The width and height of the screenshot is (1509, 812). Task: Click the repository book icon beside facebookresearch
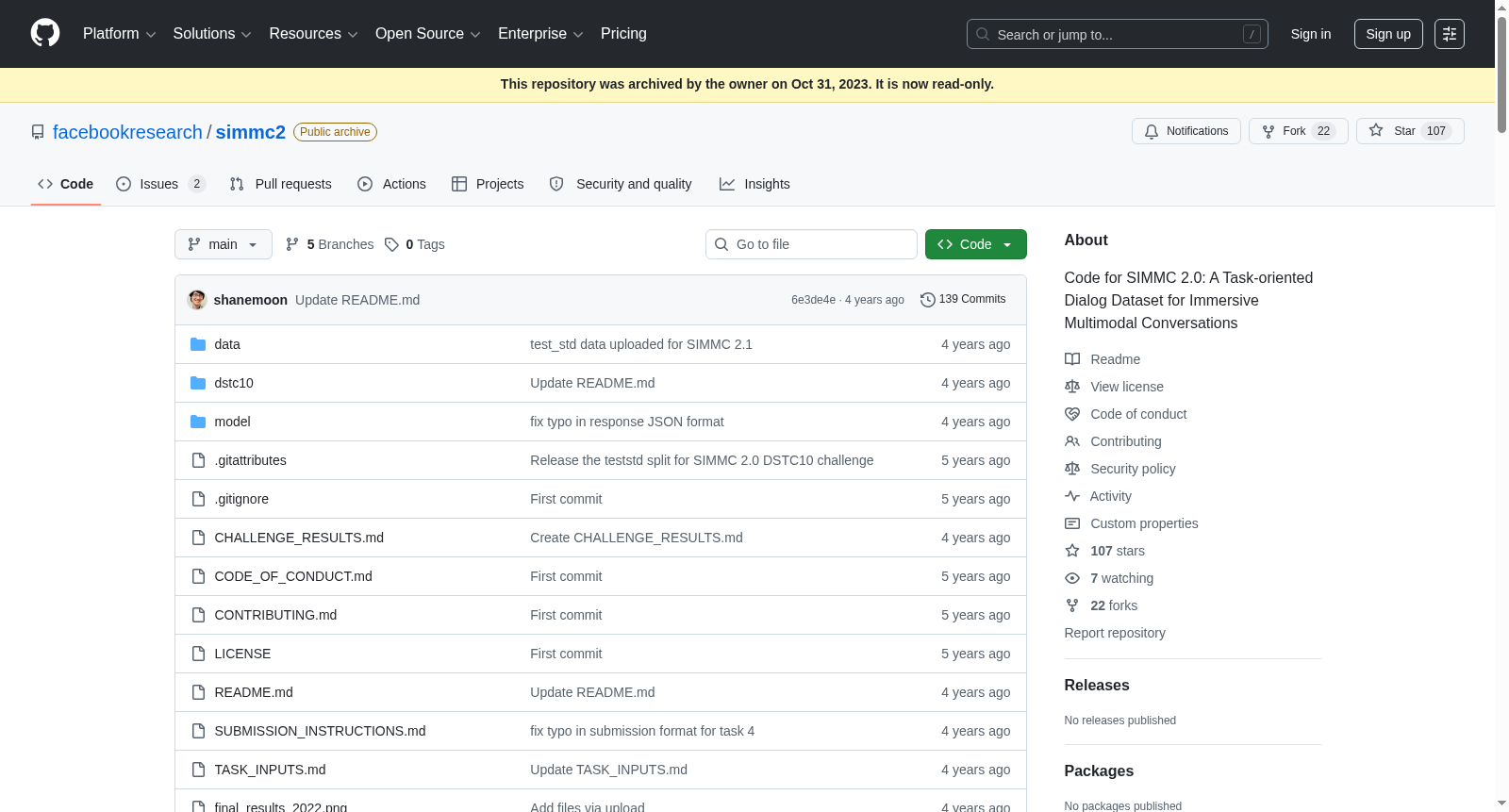coord(38,132)
